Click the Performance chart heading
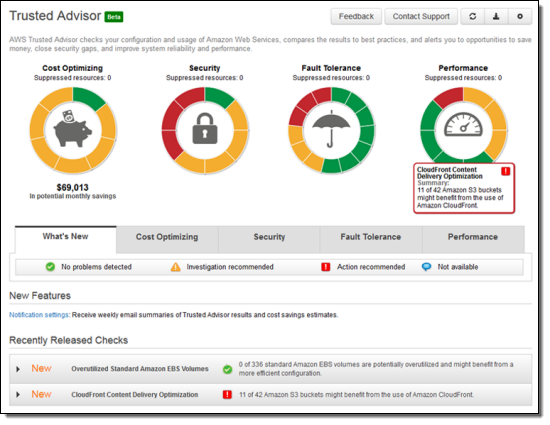 [x=463, y=68]
